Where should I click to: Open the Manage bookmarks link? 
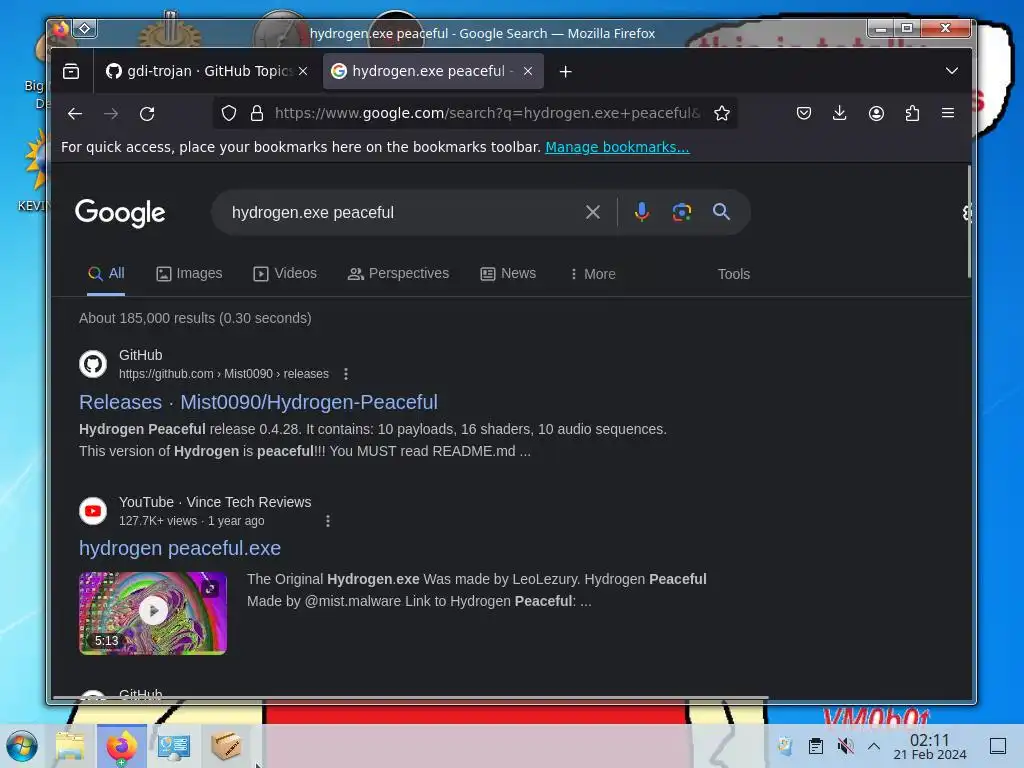pyautogui.click(x=617, y=148)
